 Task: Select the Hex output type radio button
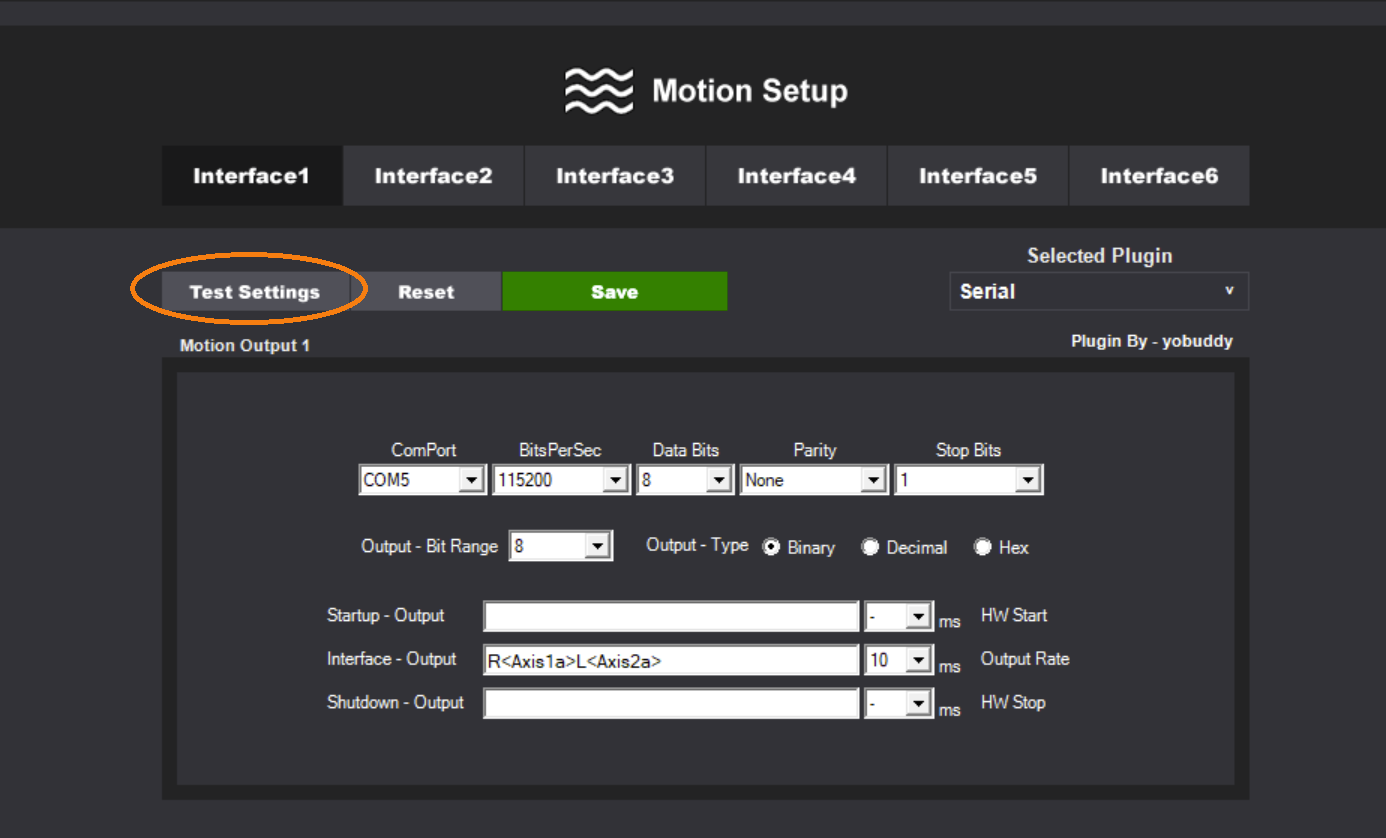coord(983,547)
